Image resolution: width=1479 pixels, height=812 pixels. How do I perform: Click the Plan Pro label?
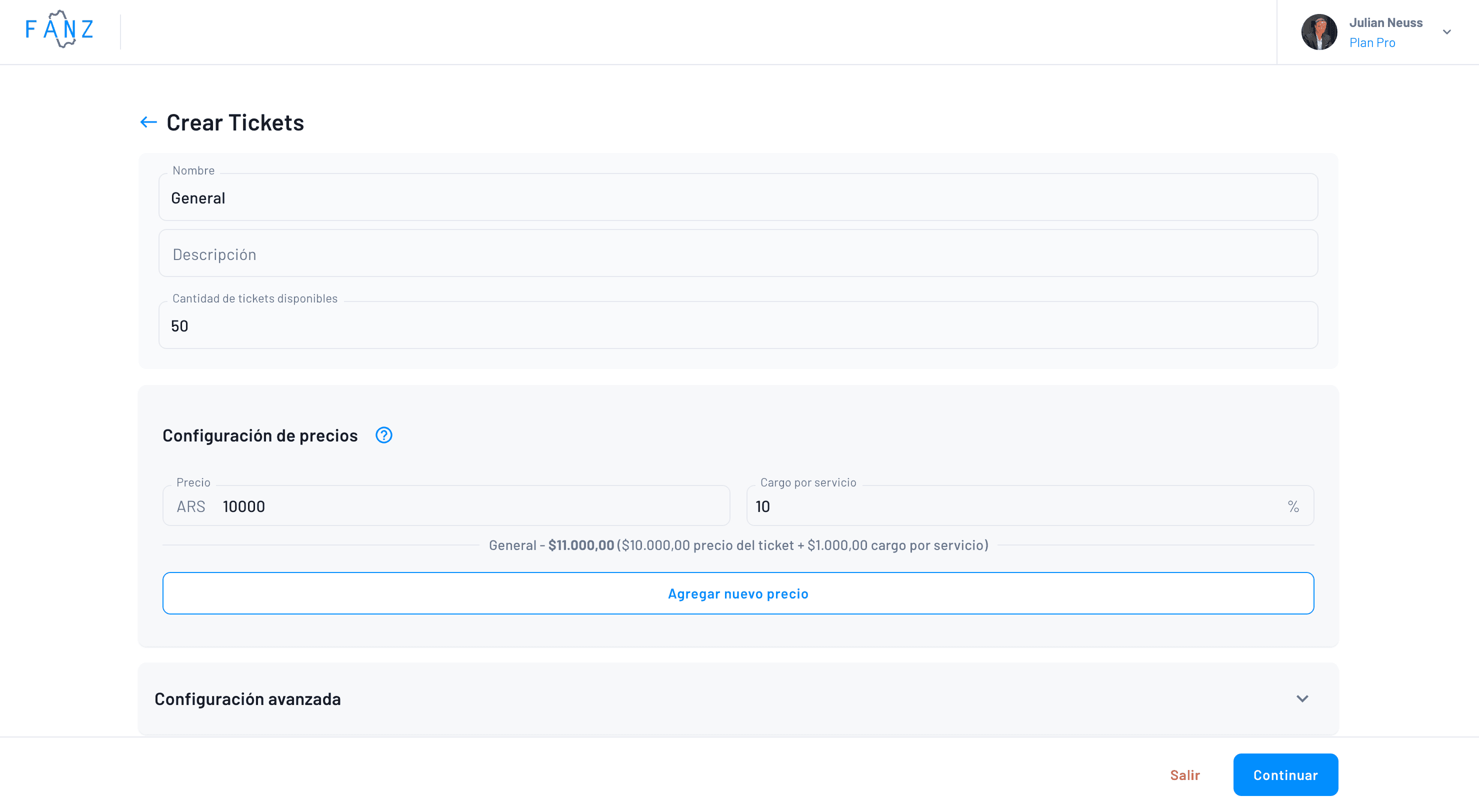tap(1371, 42)
